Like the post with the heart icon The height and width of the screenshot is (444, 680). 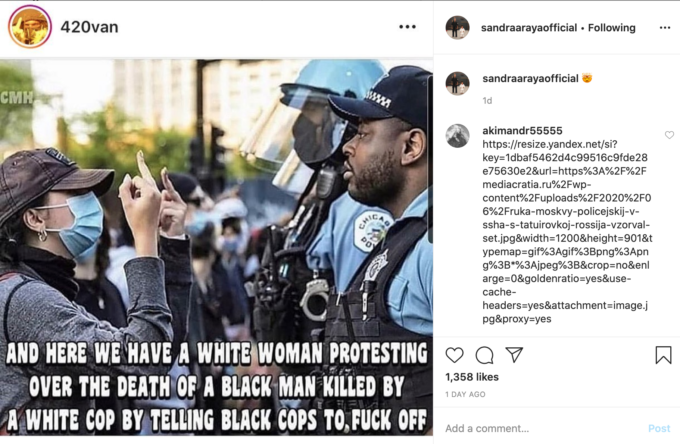454,355
